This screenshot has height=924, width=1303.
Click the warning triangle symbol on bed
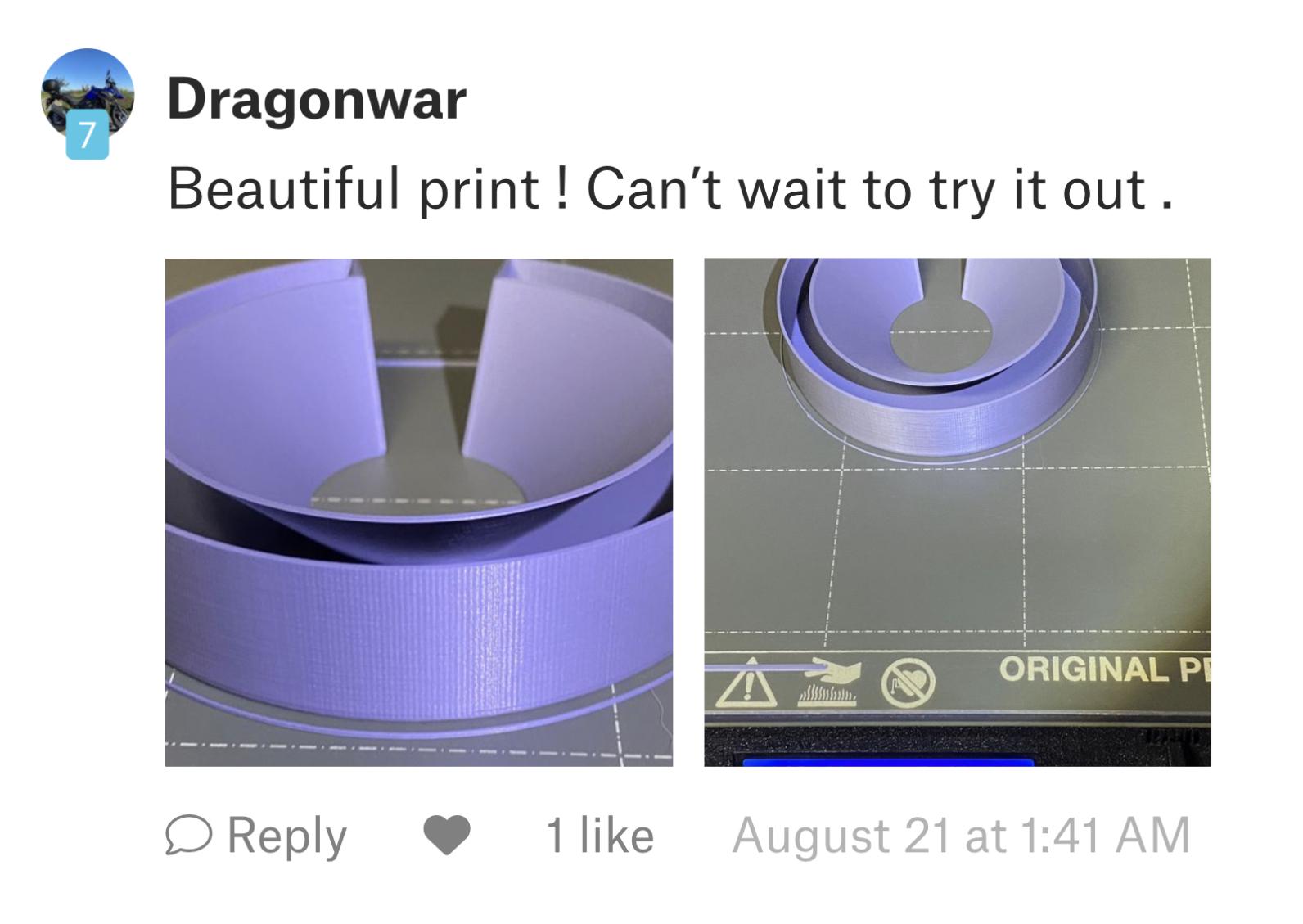[x=746, y=683]
